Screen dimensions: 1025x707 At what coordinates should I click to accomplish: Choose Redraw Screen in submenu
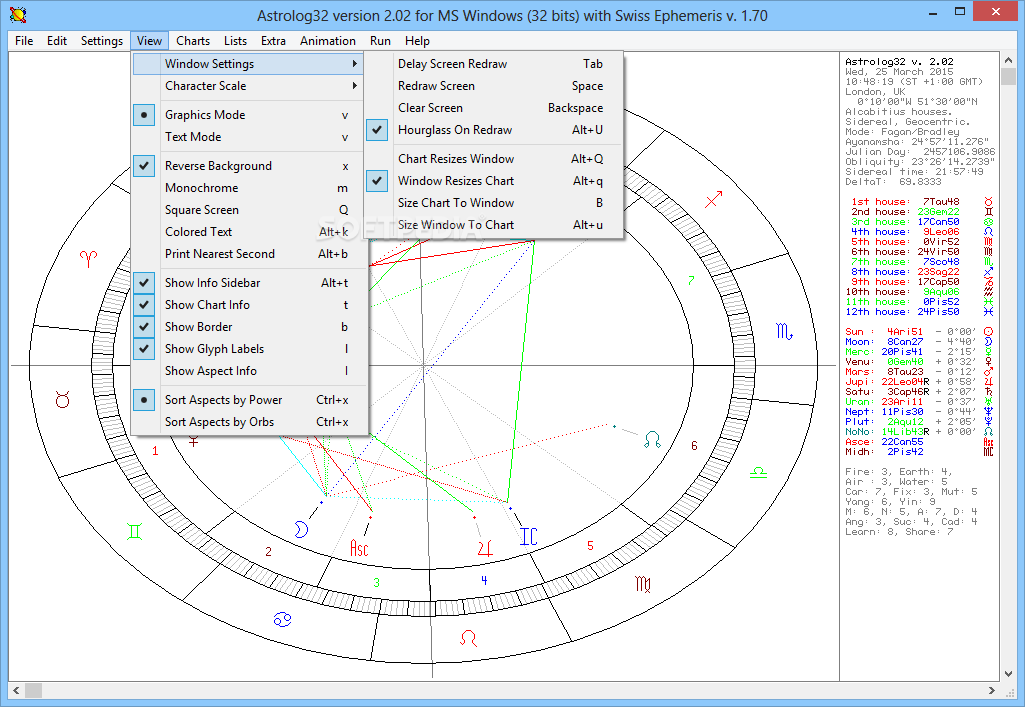(x=494, y=86)
